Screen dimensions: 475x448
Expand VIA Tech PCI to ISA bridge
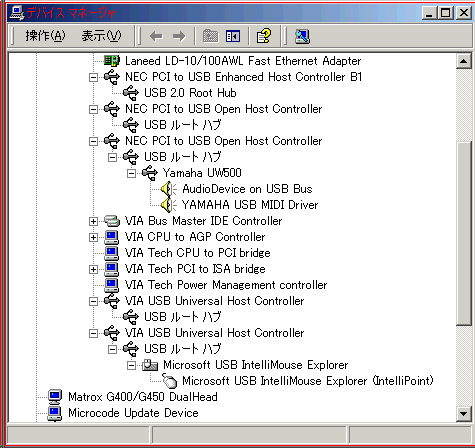tap(93, 269)
